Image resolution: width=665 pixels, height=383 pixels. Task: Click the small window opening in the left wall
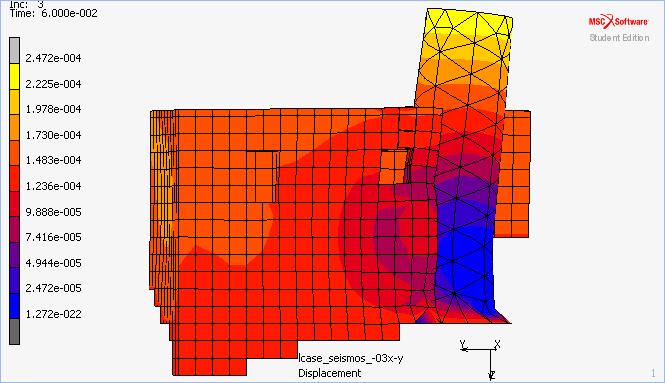262,176
